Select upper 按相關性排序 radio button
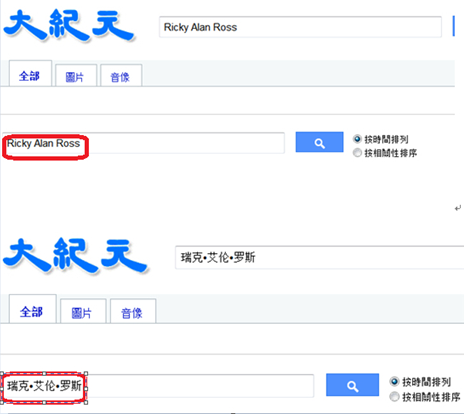464x416 pixels. tap(357, 153)
